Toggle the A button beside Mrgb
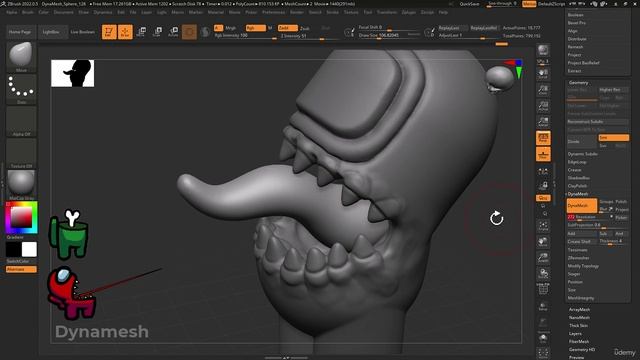Screen dimensions: 640x360 coord(218,28)
